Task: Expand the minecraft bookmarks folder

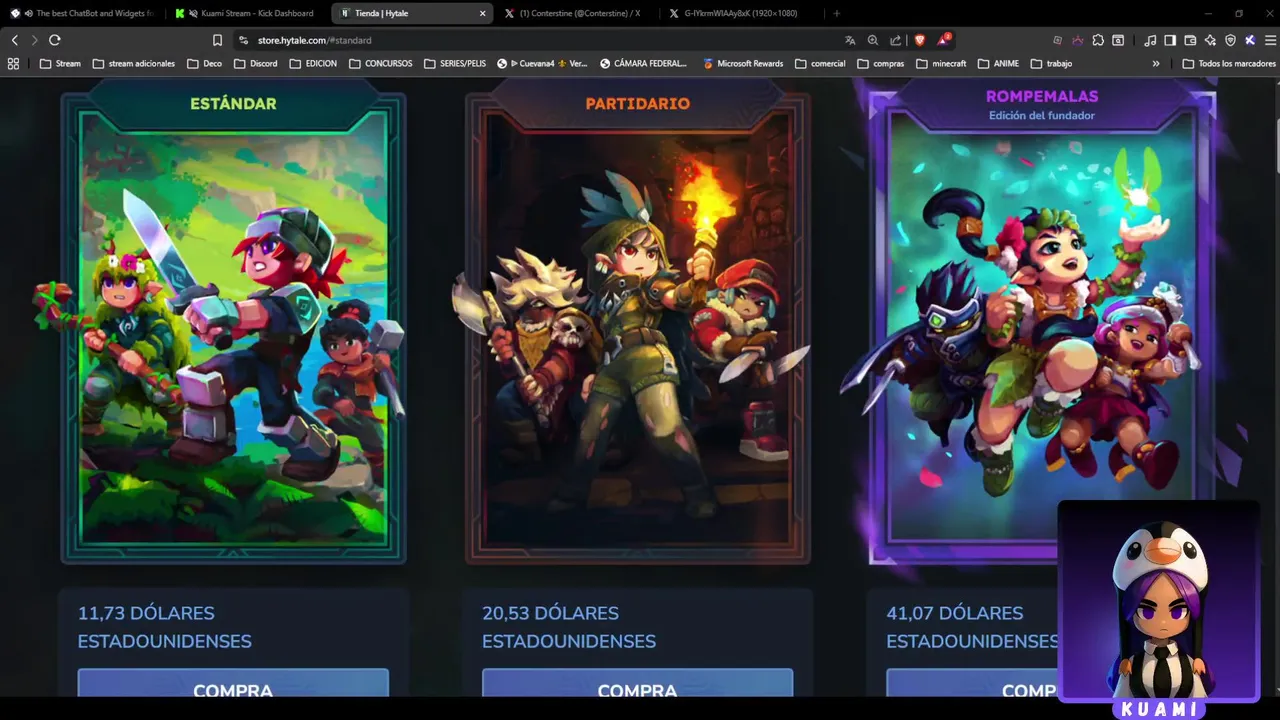Action: [x=941, y=63]
